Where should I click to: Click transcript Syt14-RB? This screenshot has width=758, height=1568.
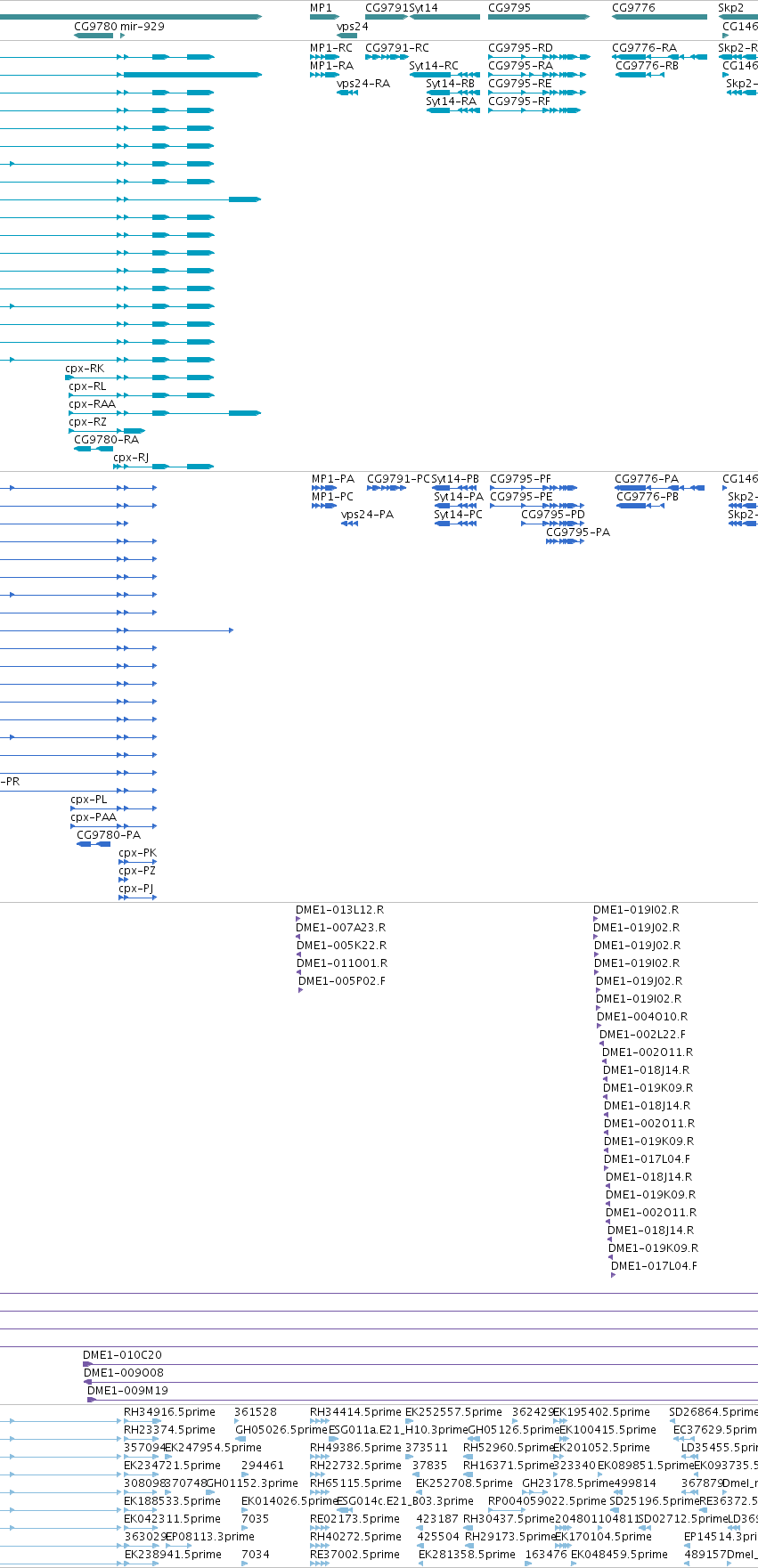451,84
